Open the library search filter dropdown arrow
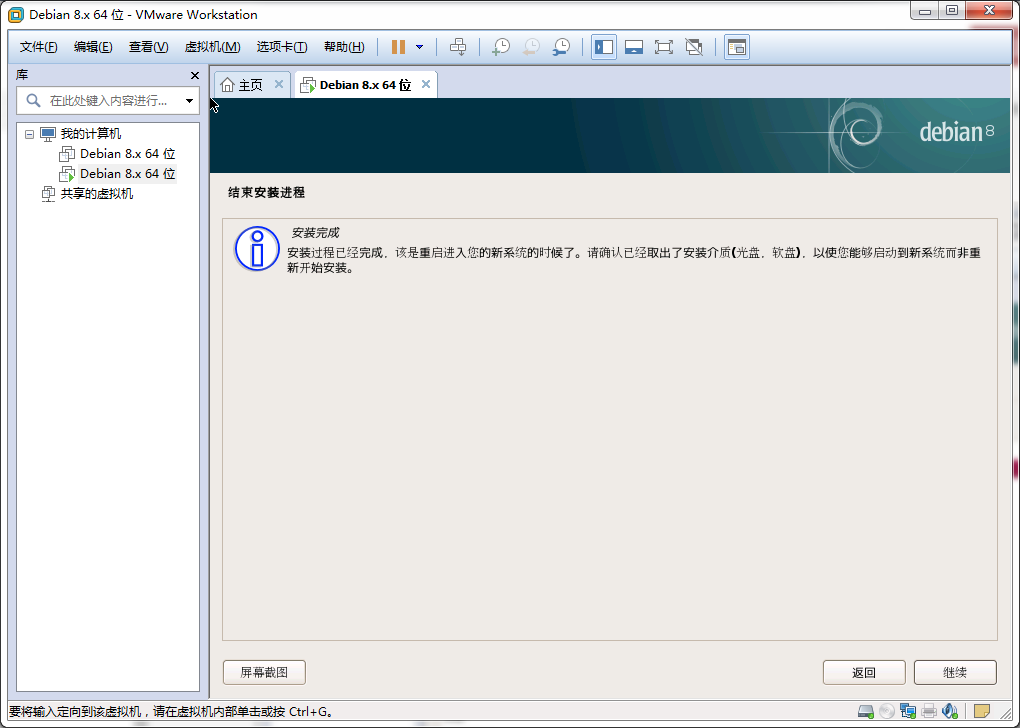The image size is (1020, 728). click(189, 101)
